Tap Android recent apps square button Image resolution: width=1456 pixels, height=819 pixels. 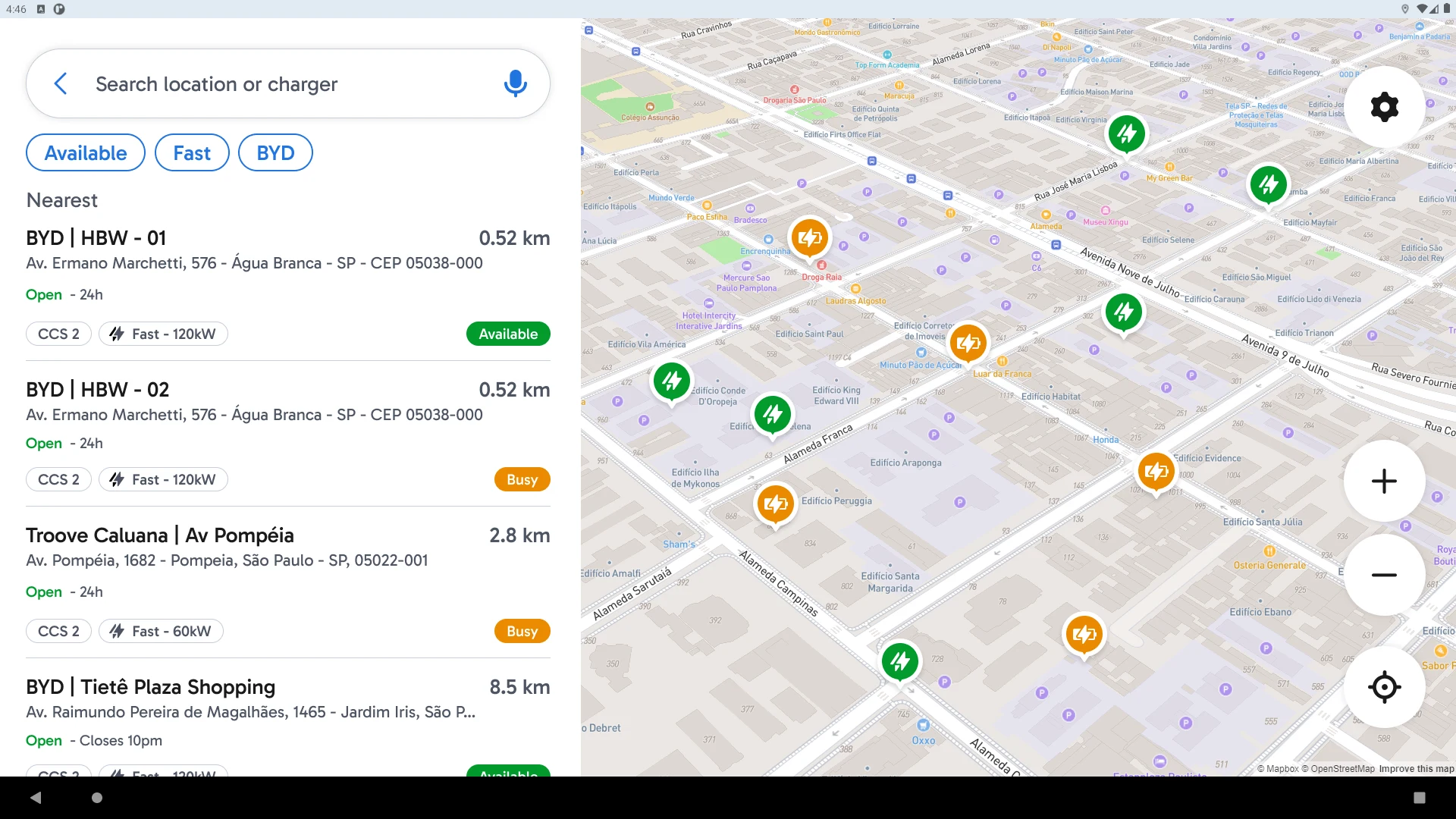coord(1420,798)
